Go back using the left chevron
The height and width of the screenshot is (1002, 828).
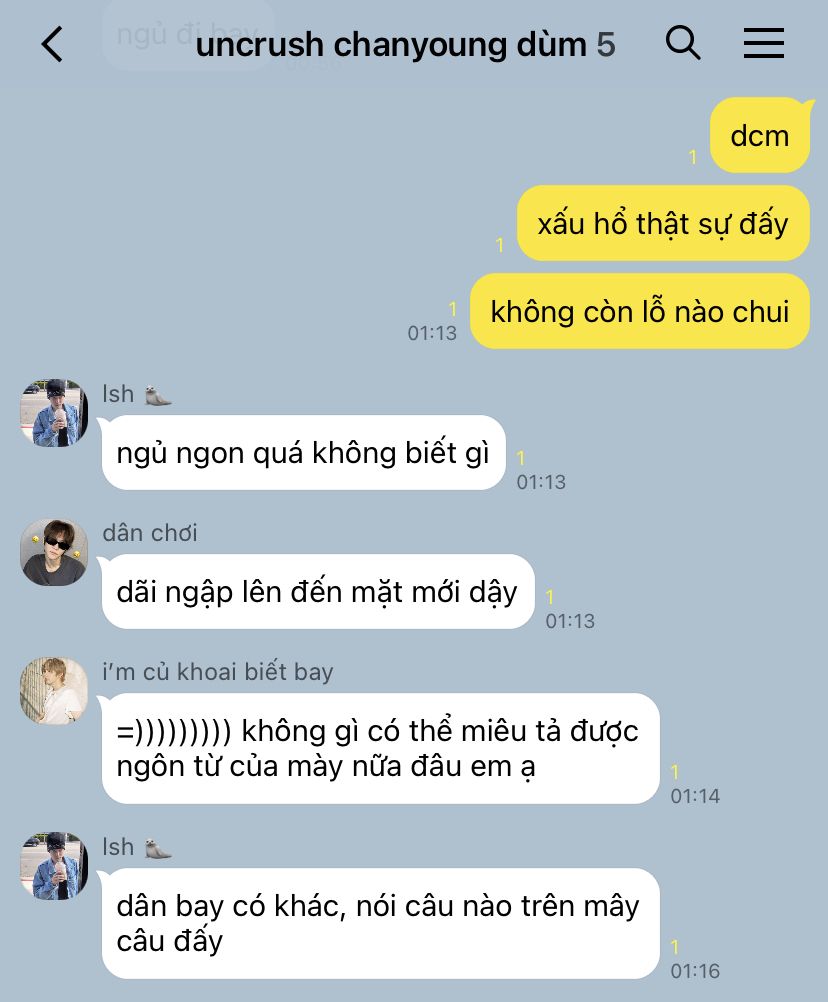click(52, 44)
